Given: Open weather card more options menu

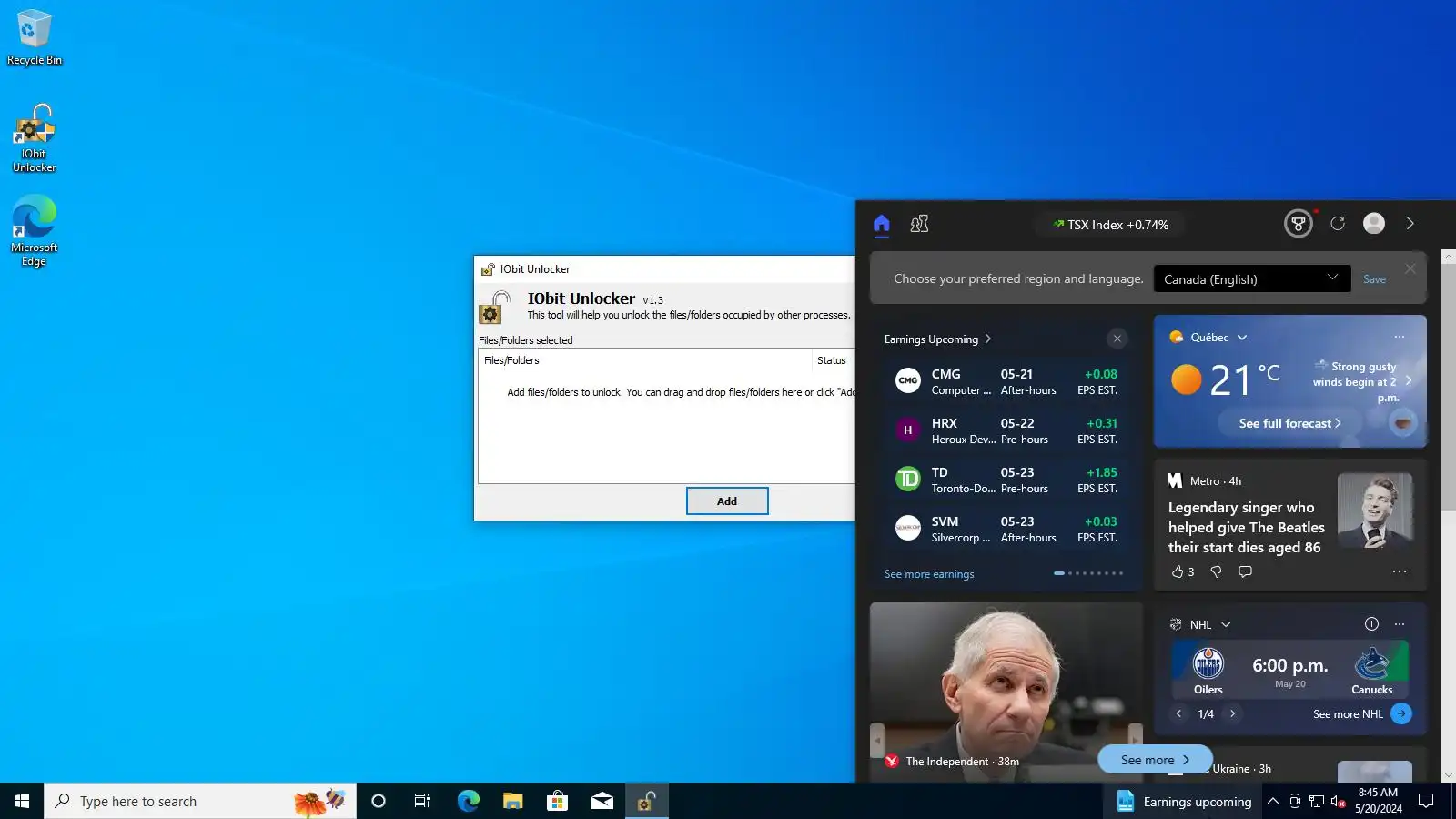Looking at the screenshot, I should 1400,337.
